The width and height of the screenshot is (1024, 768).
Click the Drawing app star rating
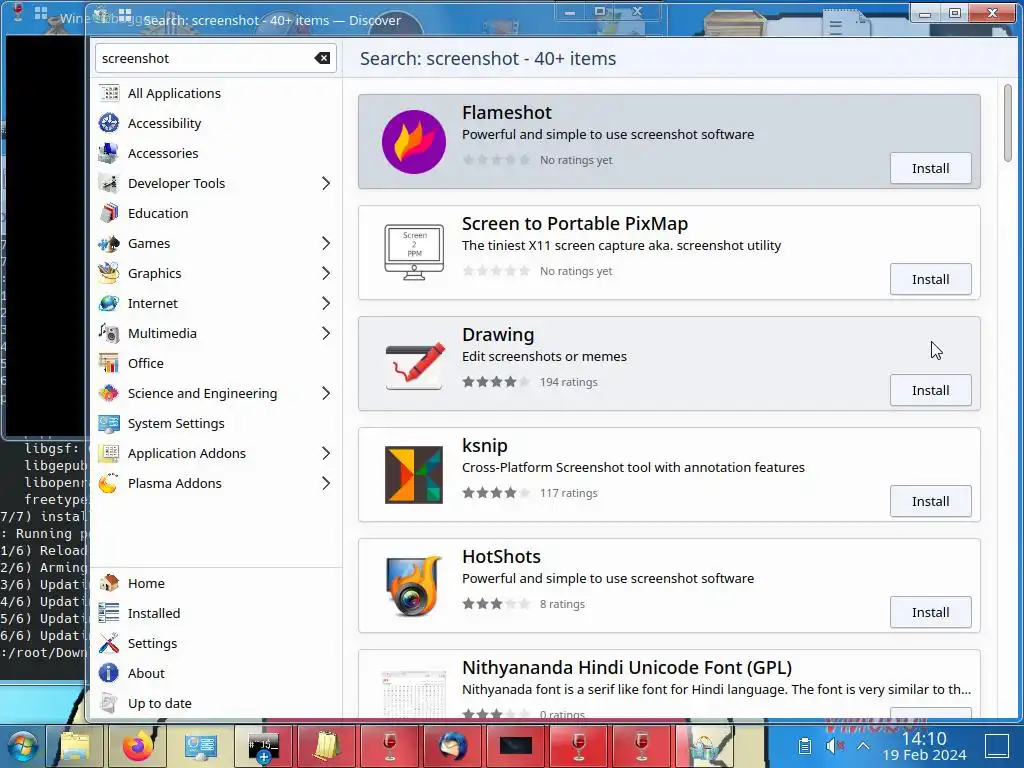496,382
